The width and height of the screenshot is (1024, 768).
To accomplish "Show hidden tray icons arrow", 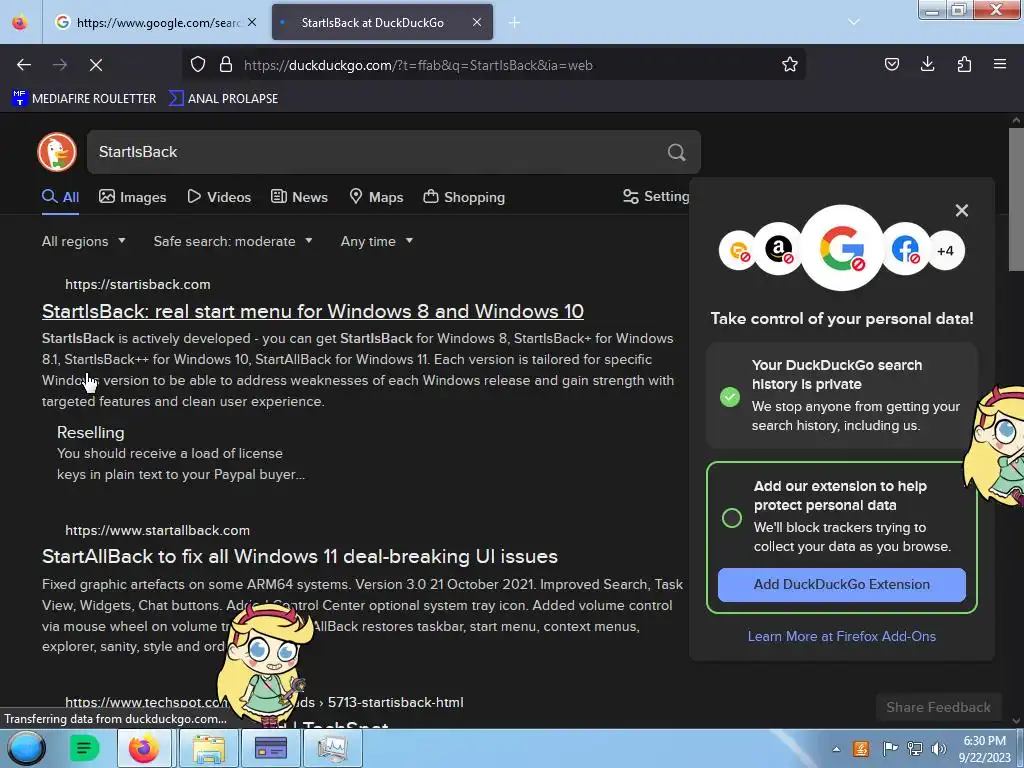I will pyautogui.click(x=836, y=750).
